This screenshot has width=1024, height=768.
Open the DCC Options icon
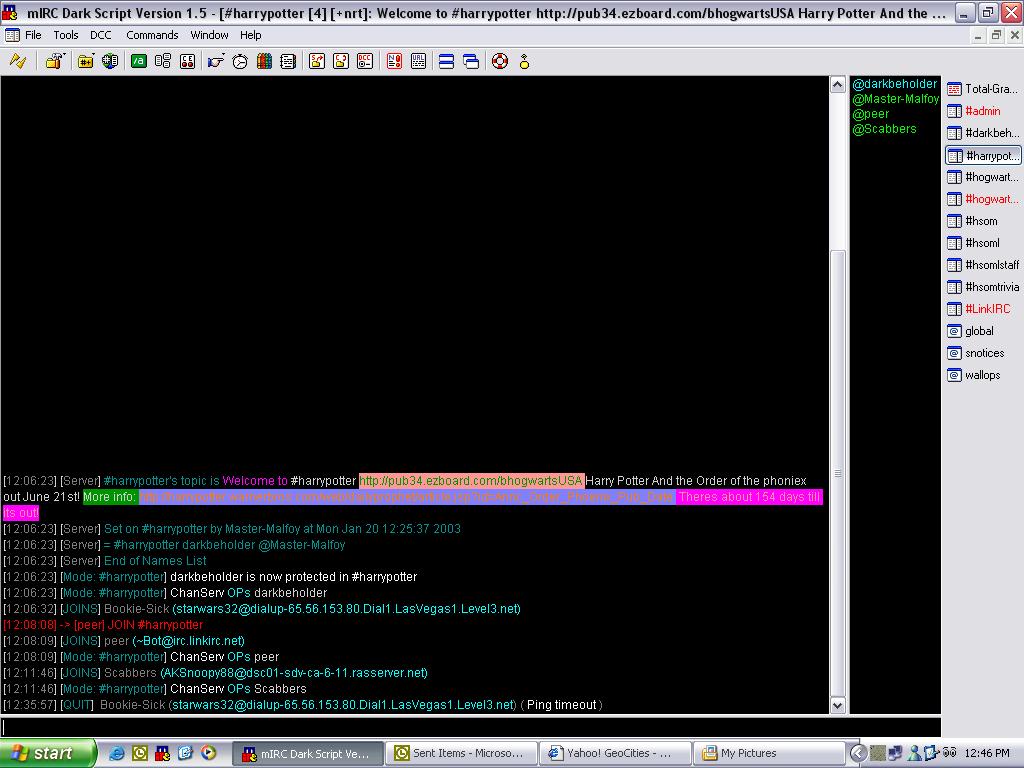pyautogui.click(x=365, y=62)
